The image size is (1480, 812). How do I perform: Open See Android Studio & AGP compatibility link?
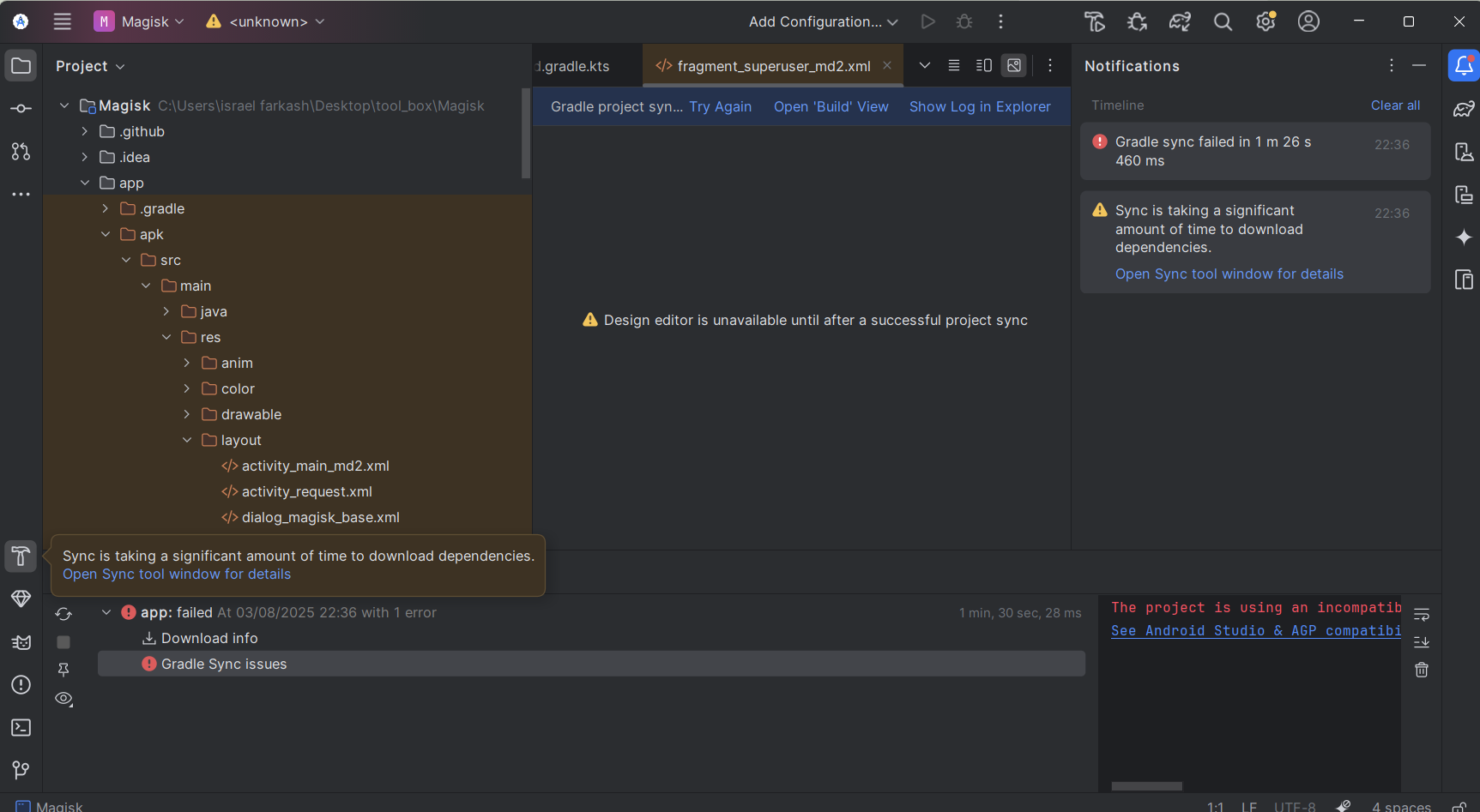(x=1255, y=630)
